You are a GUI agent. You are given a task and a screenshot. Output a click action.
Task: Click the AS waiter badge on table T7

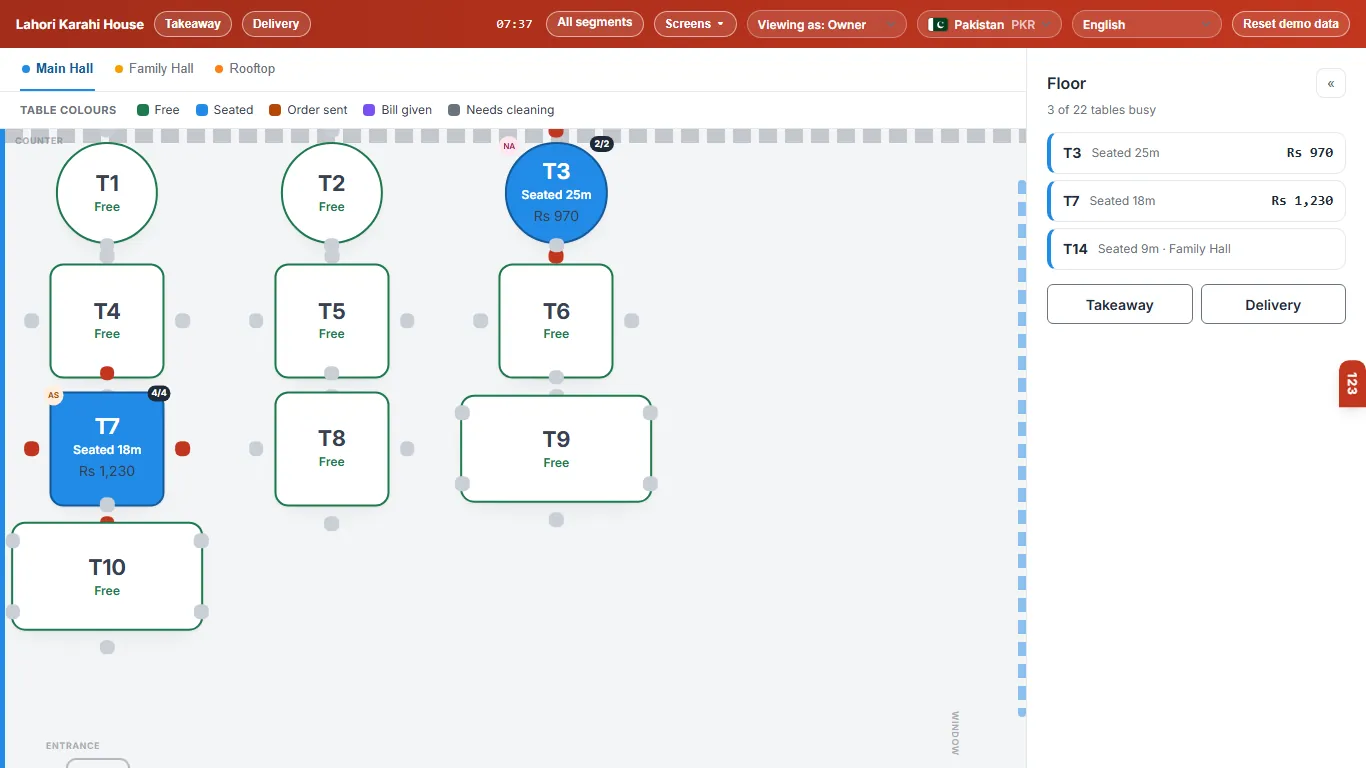click(54, 395)
